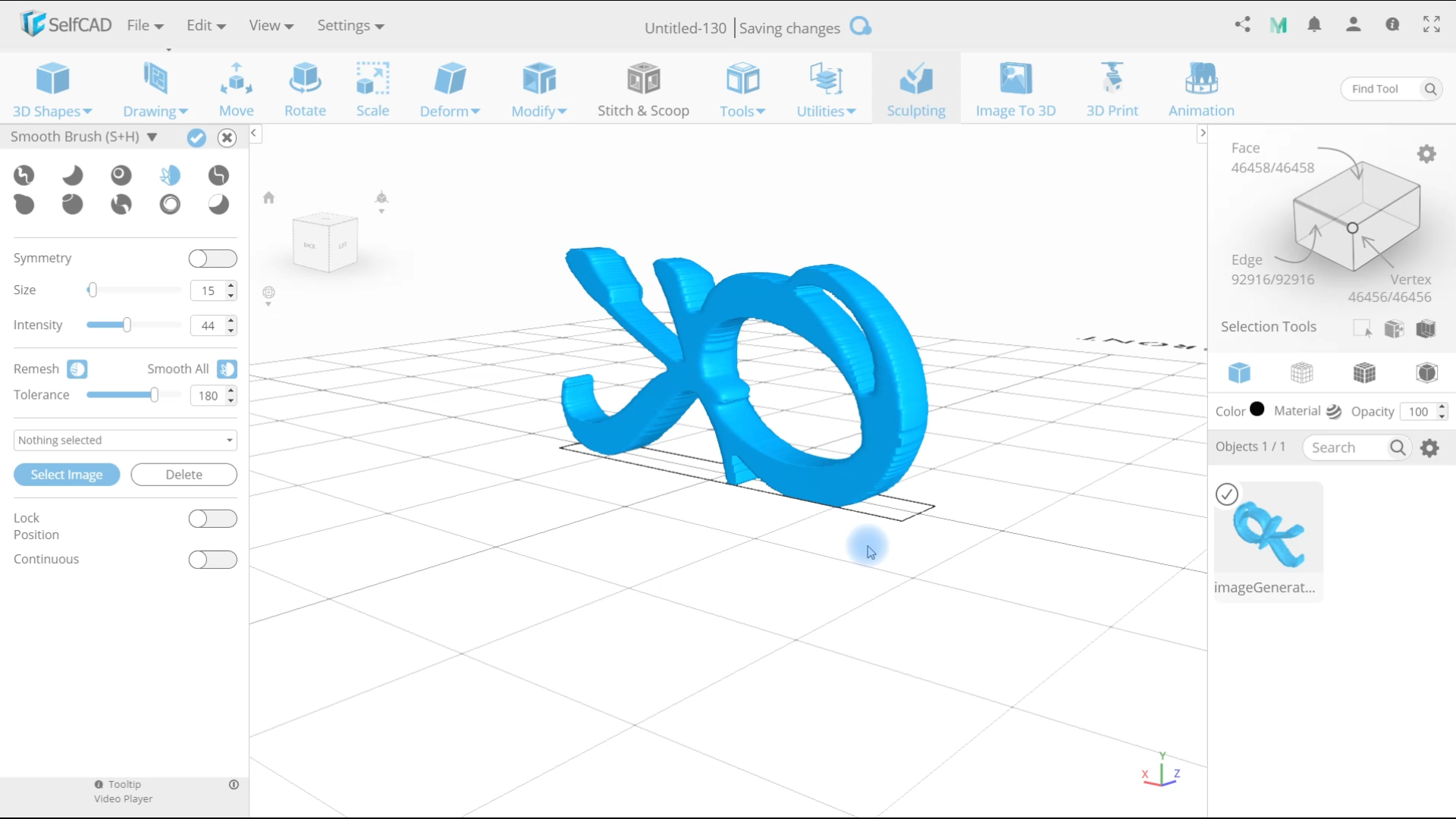This screenshot has height=819, width=1456.
Task: Open the Settings menu
Action: click(350, 25)
